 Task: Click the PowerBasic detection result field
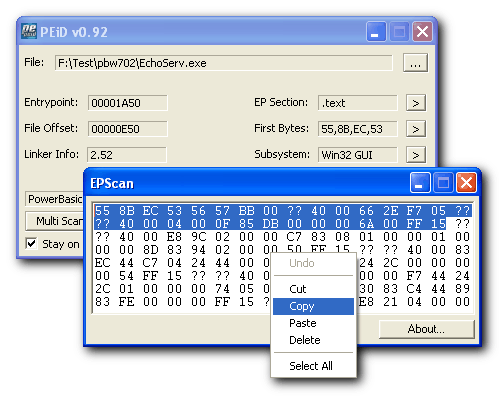[54, 199]
